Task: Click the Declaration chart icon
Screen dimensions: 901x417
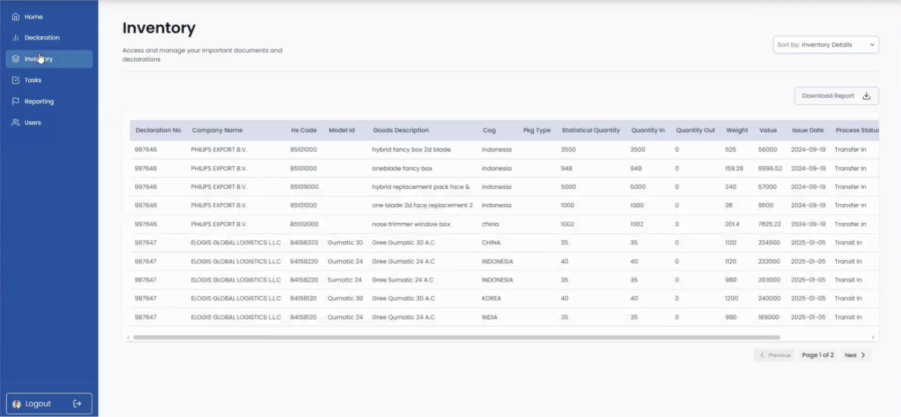Action: click(x=15, y=38)
